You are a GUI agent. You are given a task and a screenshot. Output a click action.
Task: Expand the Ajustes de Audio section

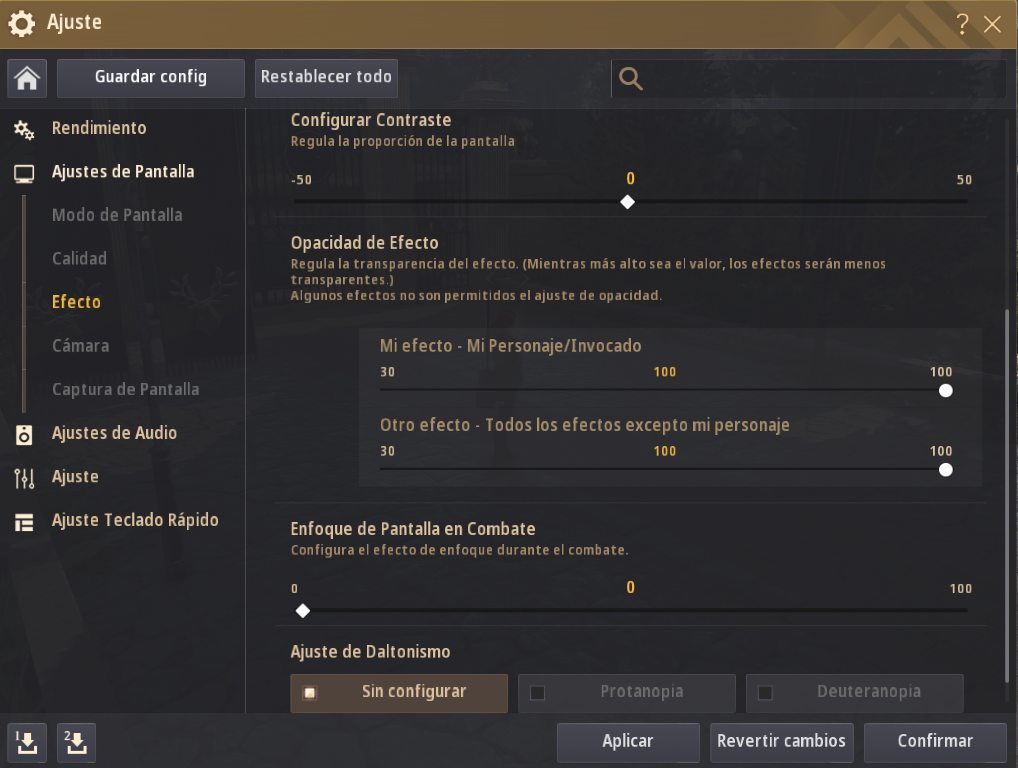(x=114, y=433)
